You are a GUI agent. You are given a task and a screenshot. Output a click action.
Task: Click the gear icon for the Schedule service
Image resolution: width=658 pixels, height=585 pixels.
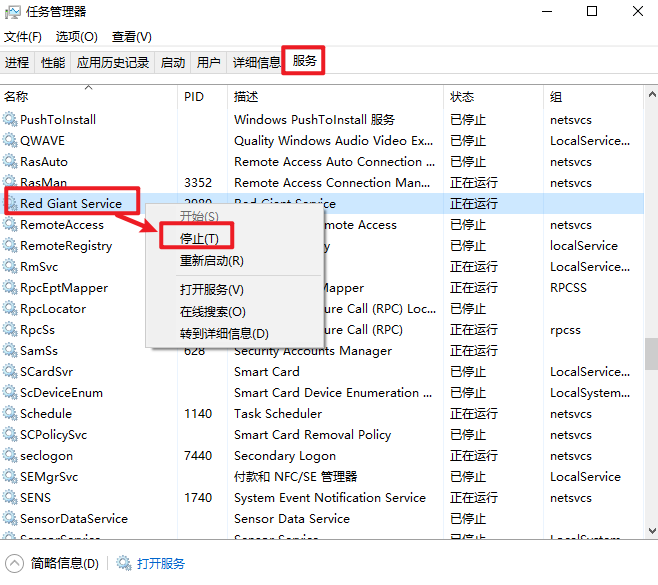point(11,414)
